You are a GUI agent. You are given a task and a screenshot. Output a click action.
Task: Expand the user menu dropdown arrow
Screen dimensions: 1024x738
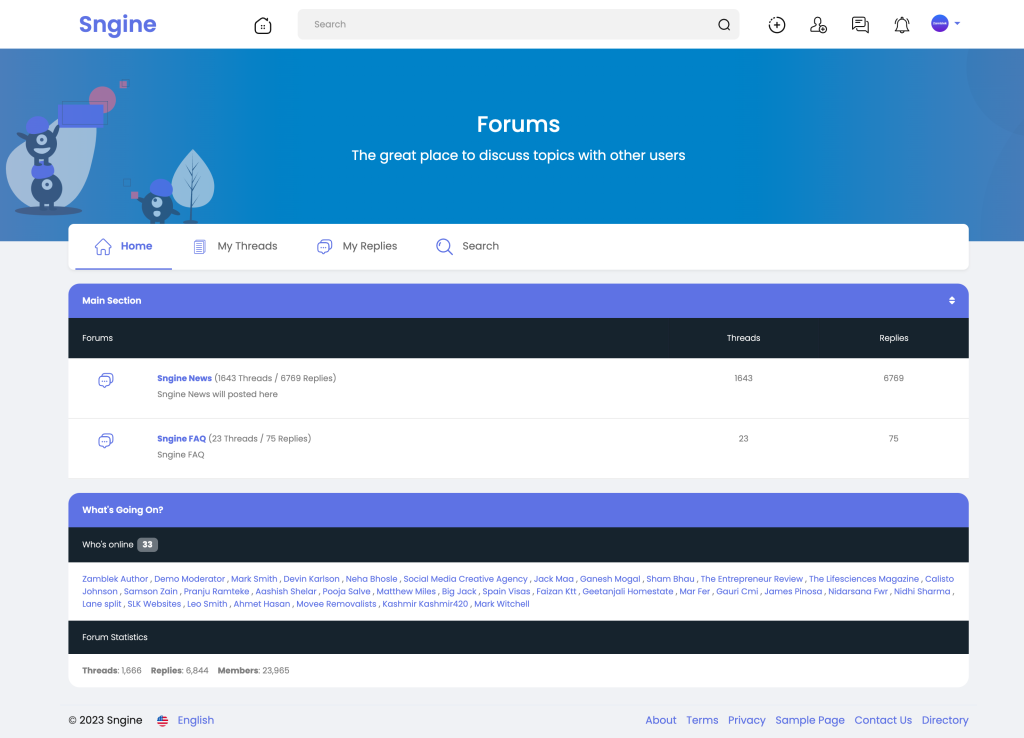(957, 24)
